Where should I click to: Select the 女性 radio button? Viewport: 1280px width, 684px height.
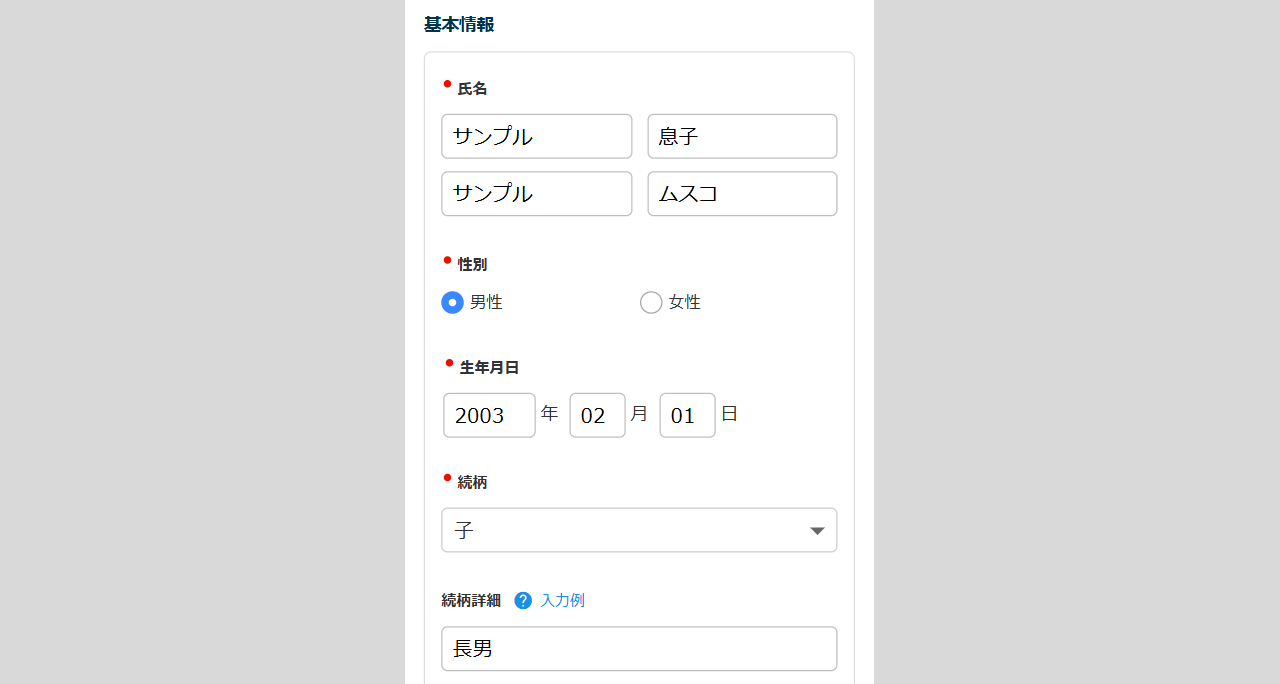[651, 302]
